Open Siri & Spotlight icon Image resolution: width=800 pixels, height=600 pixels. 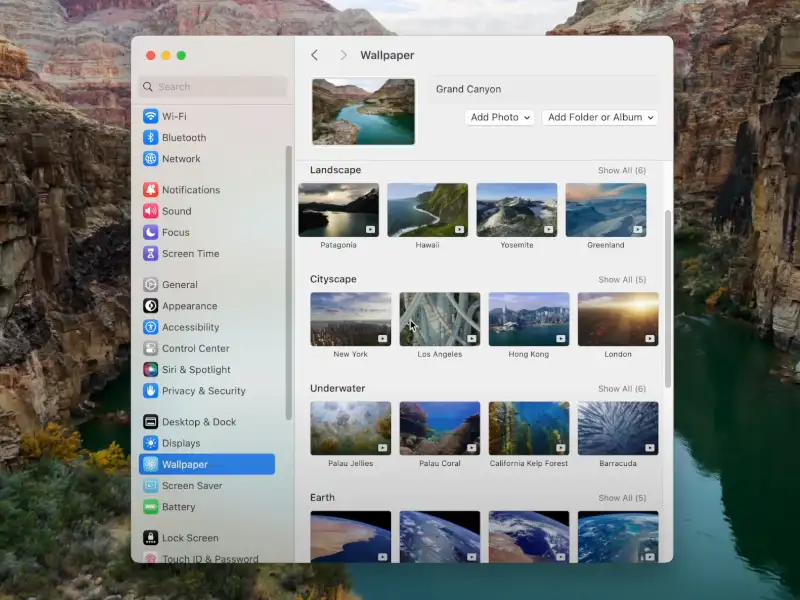tap(150, 370)
